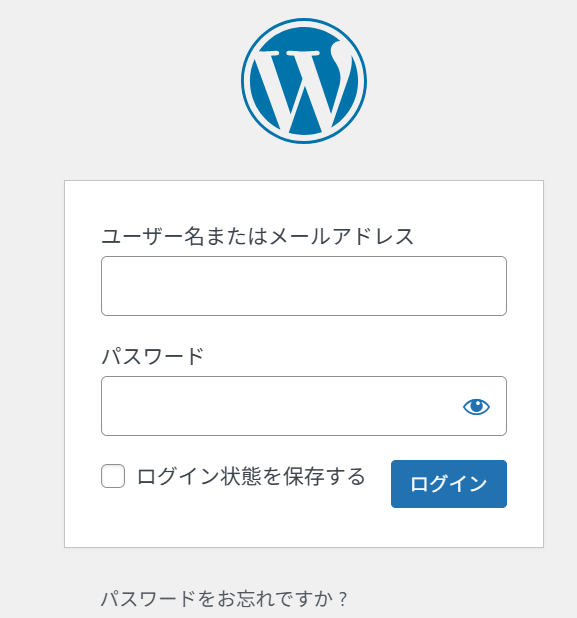577x618 pixels.
Task: Check the ログイン状態を保存する checkbox
Action: (113, 476)
